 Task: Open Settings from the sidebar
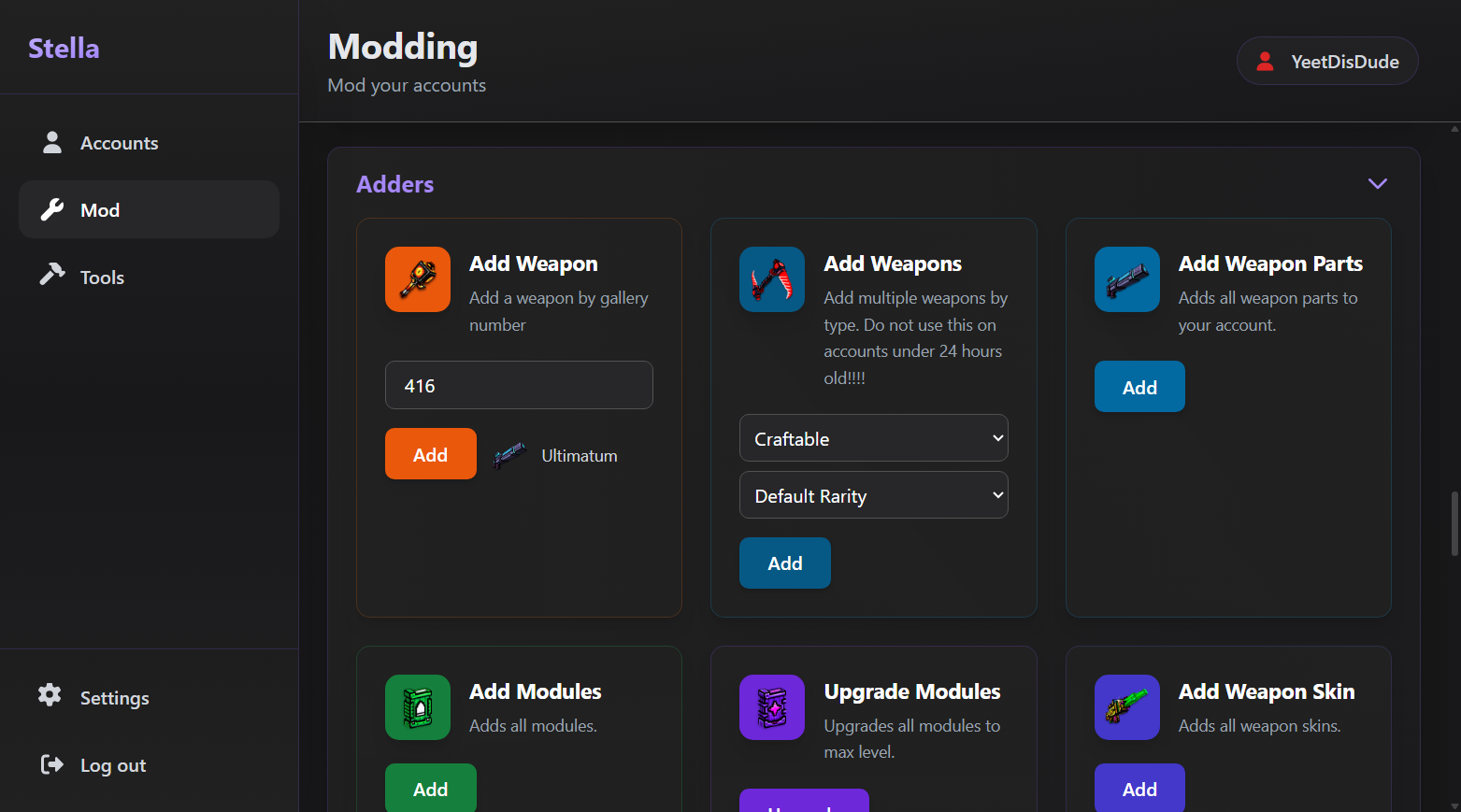(x=114, y=698)
